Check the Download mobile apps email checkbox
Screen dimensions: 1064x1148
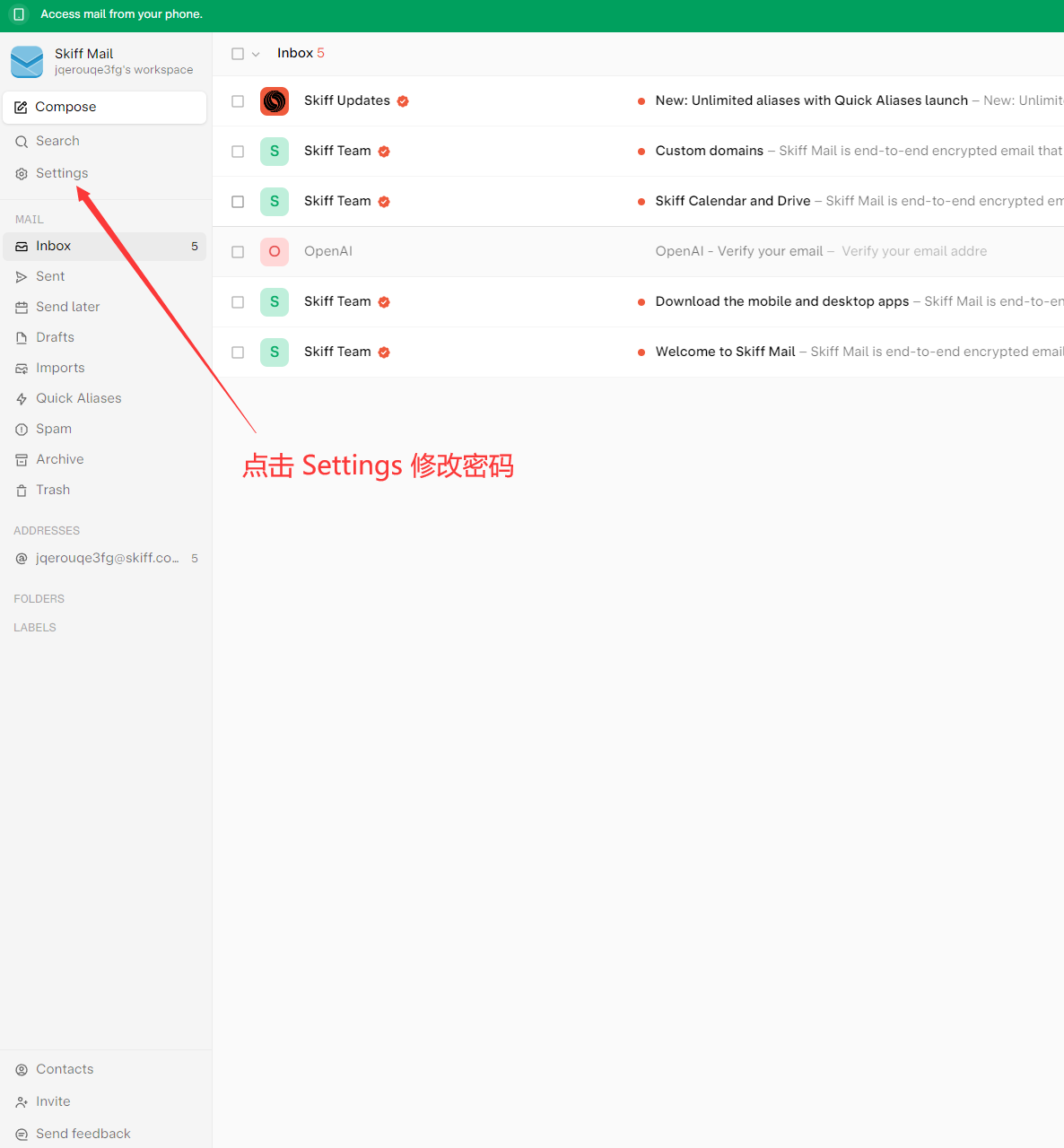coord(238,302)
